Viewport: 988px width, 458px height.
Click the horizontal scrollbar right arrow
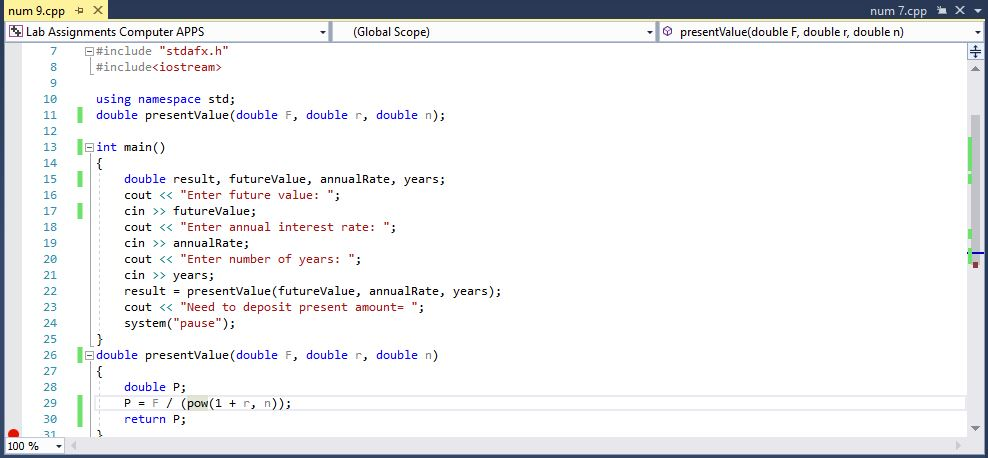pyautogui.click(x=959, y=445)
